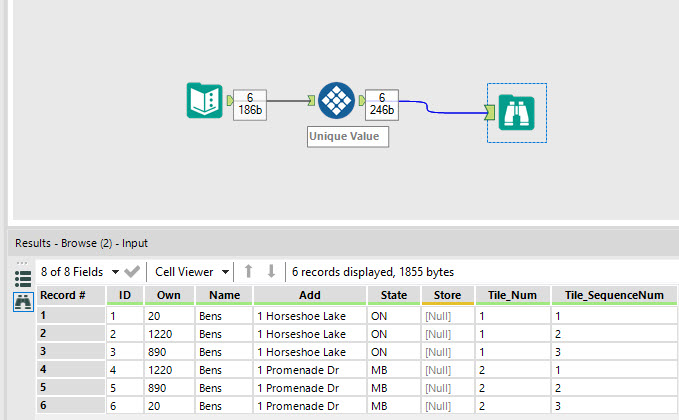Click the Browse tool input anchor
The image size is (679, 420).
point(489,112)
